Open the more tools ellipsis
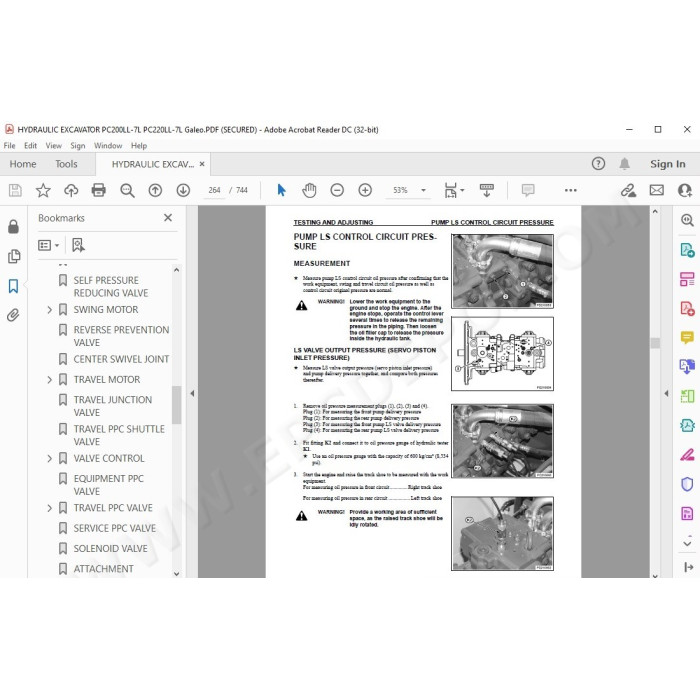 click(571, 191)
